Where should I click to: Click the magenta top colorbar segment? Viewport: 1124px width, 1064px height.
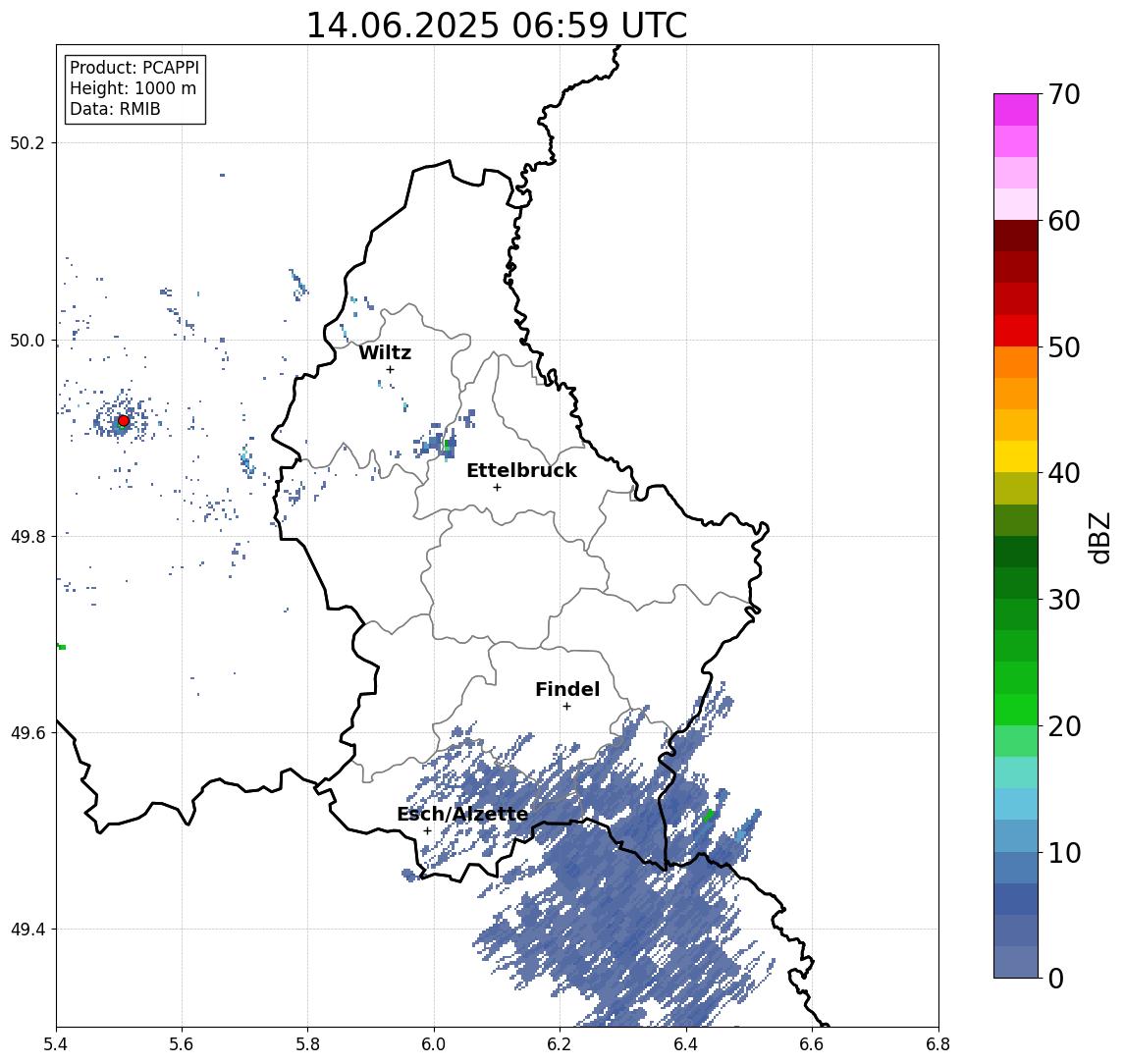tap(1016, 110)
